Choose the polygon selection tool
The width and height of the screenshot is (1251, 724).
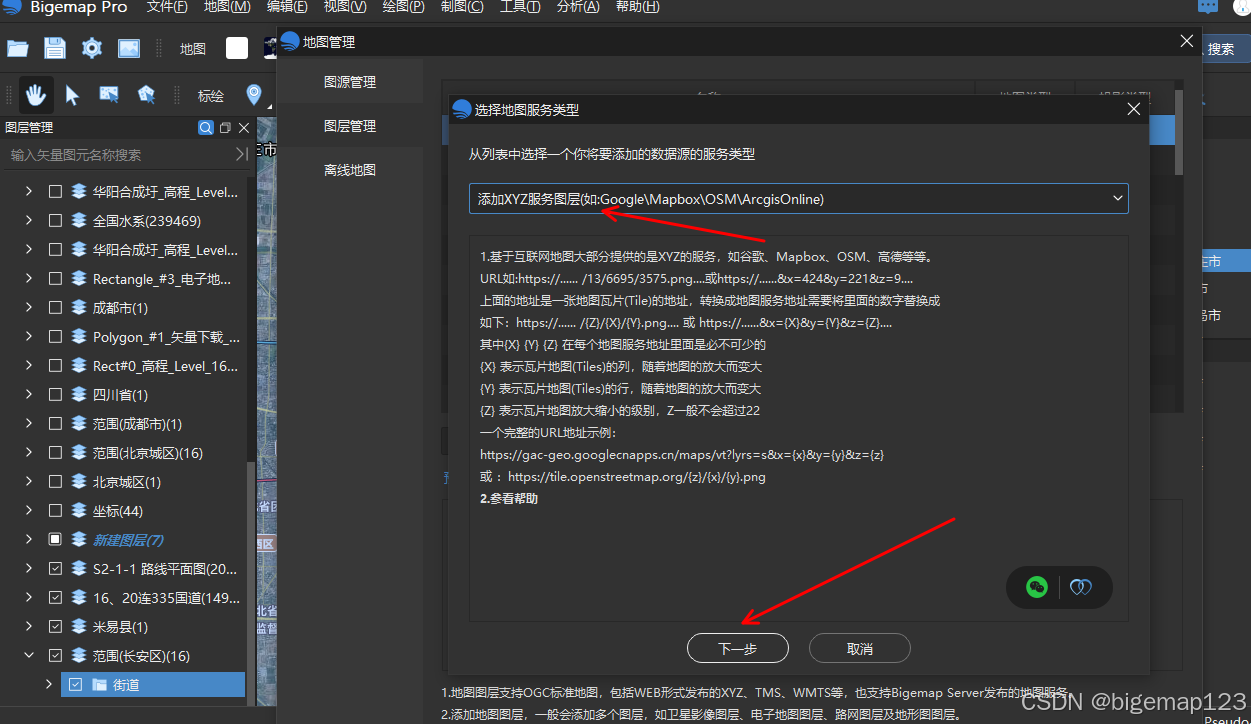click(x=146, y=95)
